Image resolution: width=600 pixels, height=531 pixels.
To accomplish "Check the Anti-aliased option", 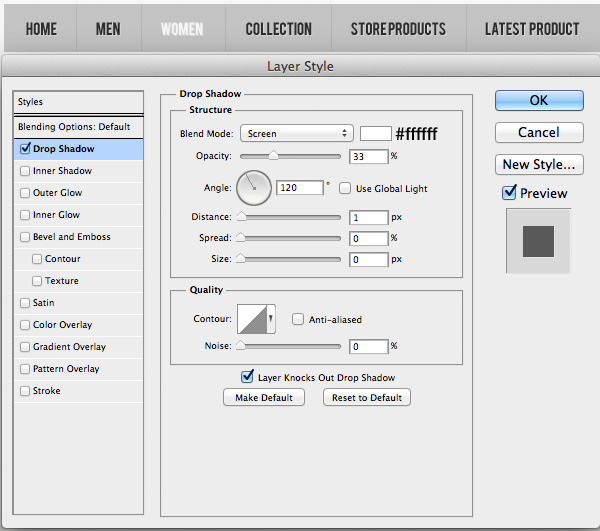I will [x=298, y=319].
